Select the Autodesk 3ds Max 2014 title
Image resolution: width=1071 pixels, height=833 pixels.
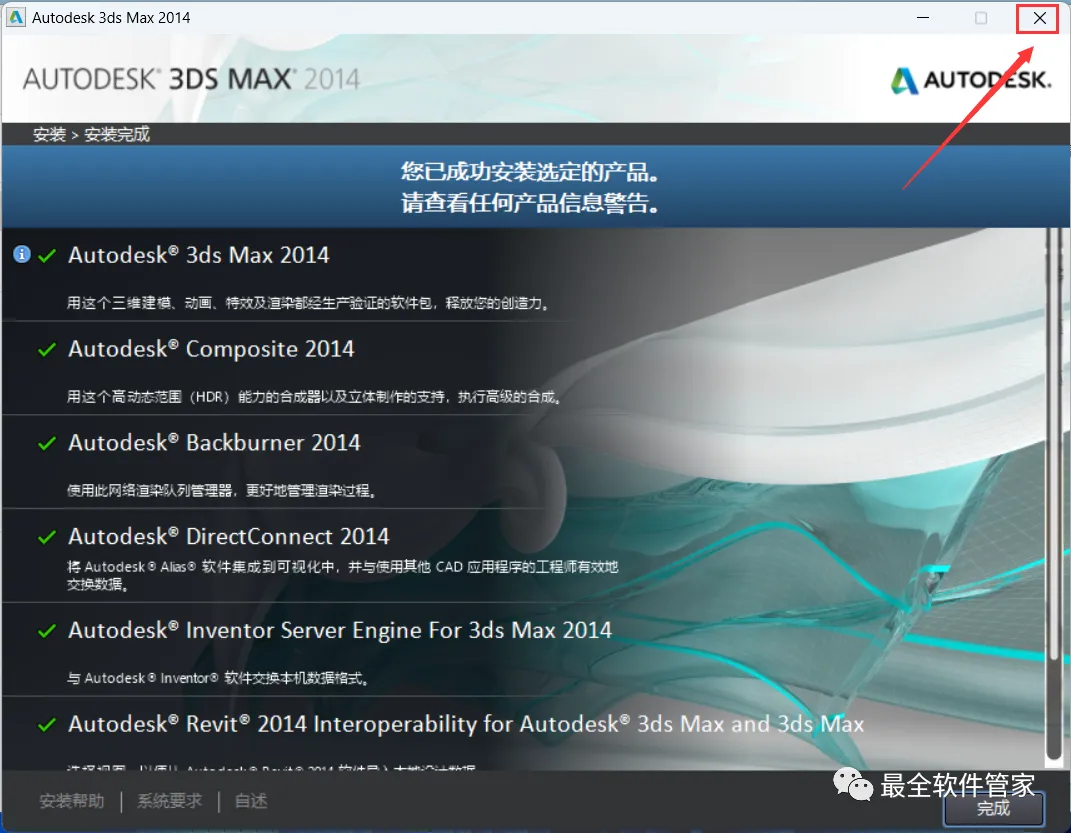coord(199,255)
